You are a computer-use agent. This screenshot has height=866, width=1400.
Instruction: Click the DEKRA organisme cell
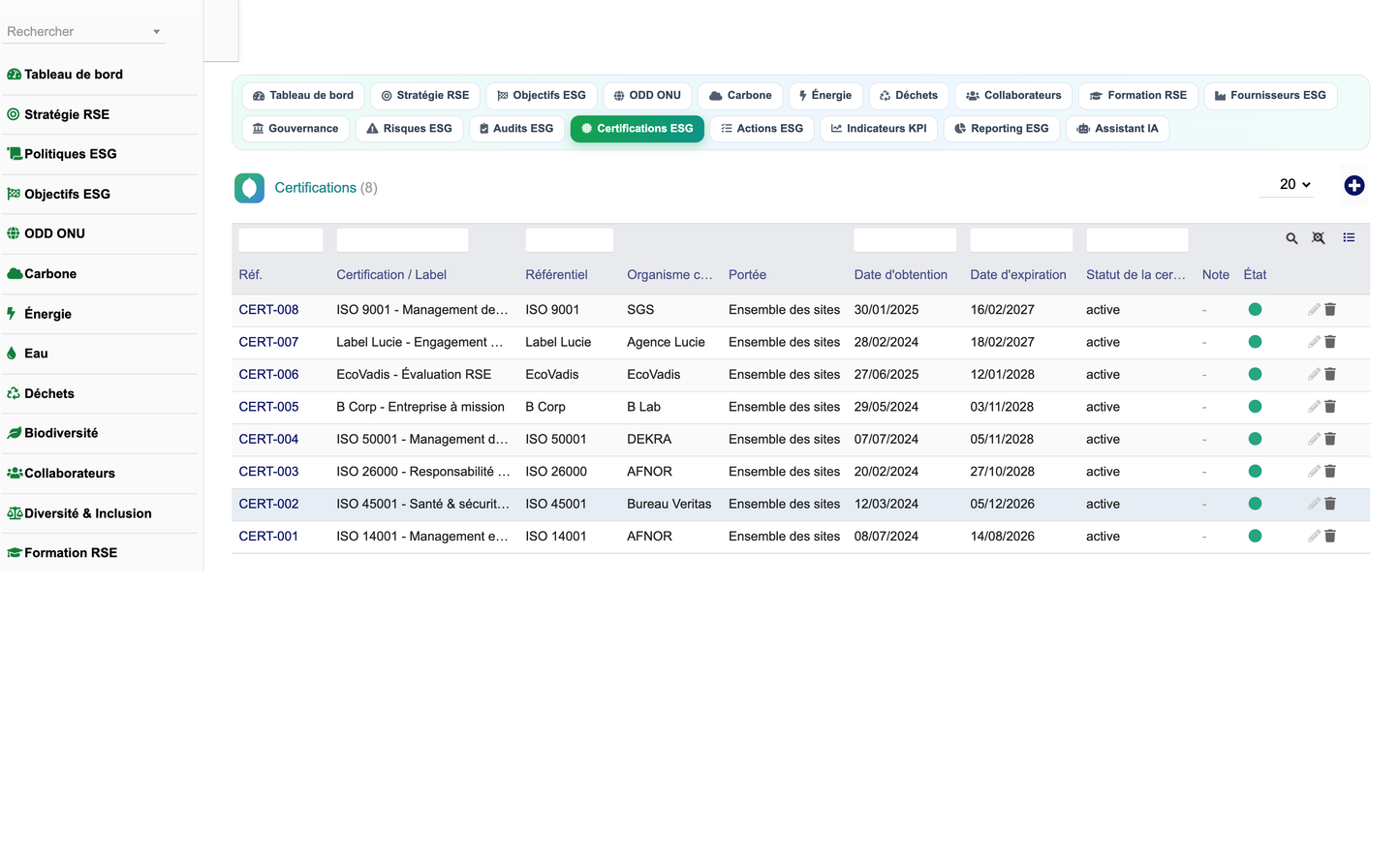coord(649,439)
